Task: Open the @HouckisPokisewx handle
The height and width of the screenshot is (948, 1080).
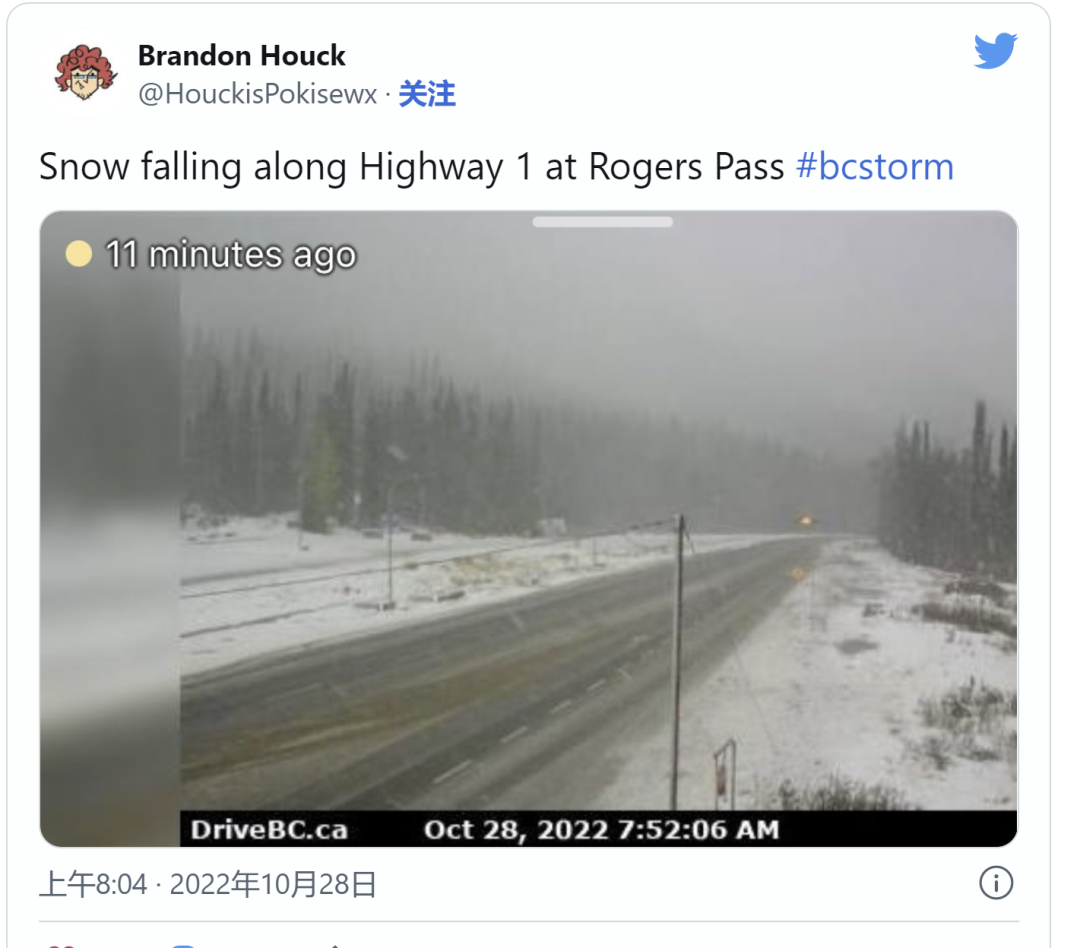Action: tap(258, 94)
